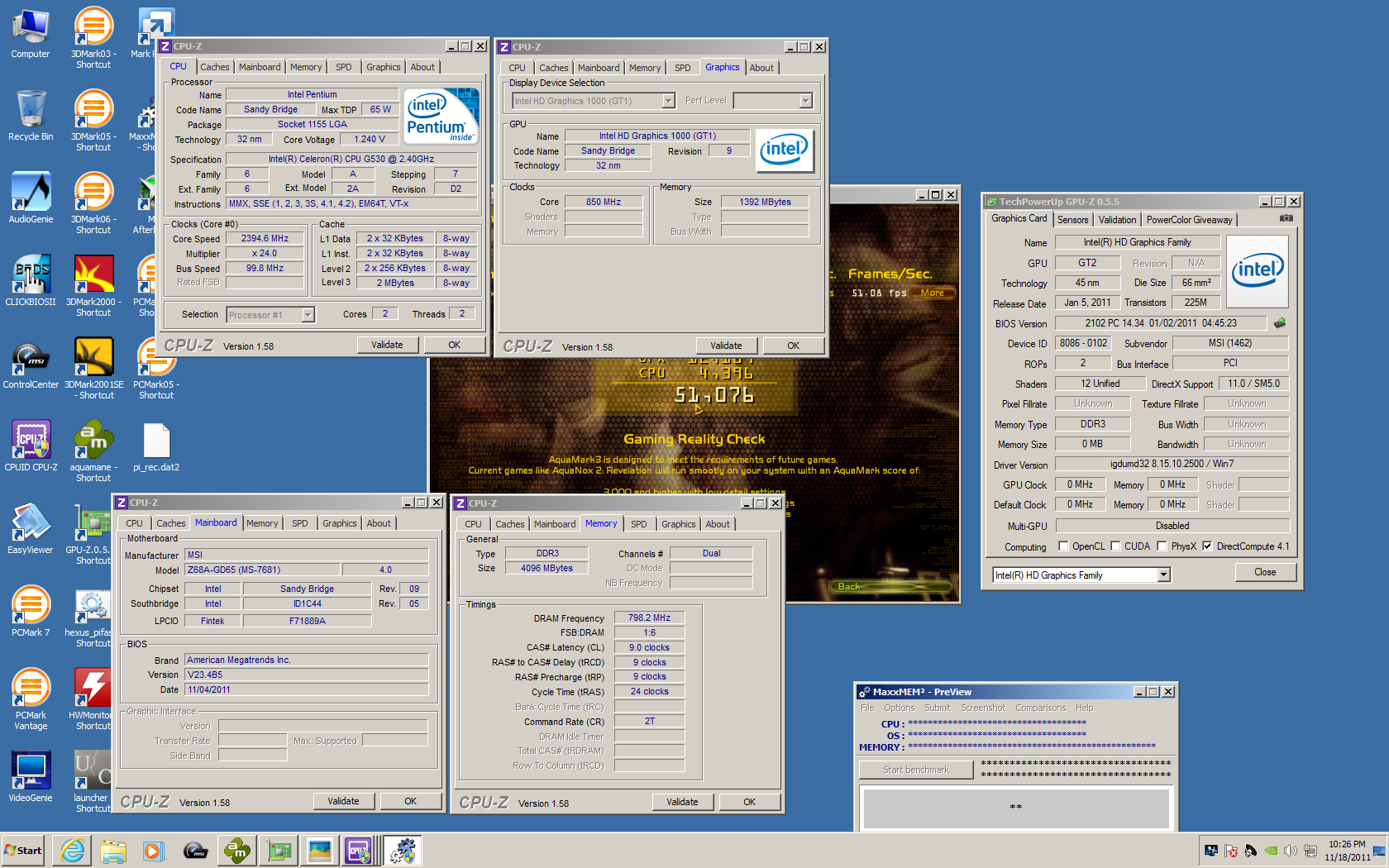Launch MSI ControlCenter desktop icon
Image resolution: width=1389 pixels, height=868 pixels.
point(31,364)
